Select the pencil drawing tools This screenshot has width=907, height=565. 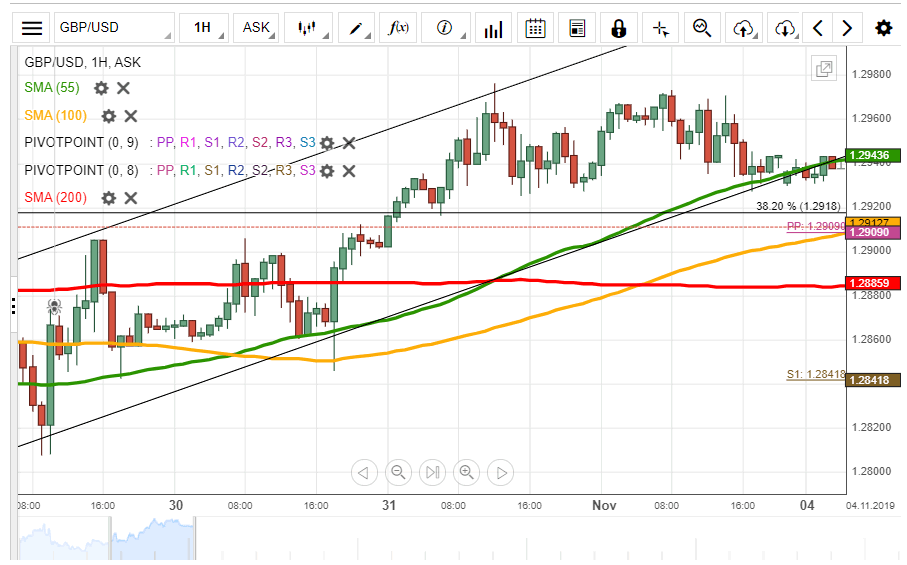click(355, 28)
